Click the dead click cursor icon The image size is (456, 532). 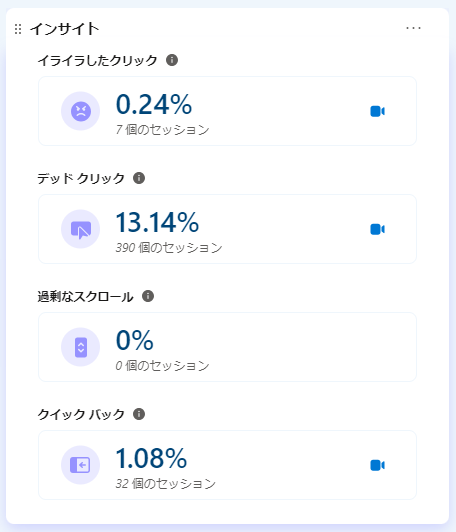(80, 229)
